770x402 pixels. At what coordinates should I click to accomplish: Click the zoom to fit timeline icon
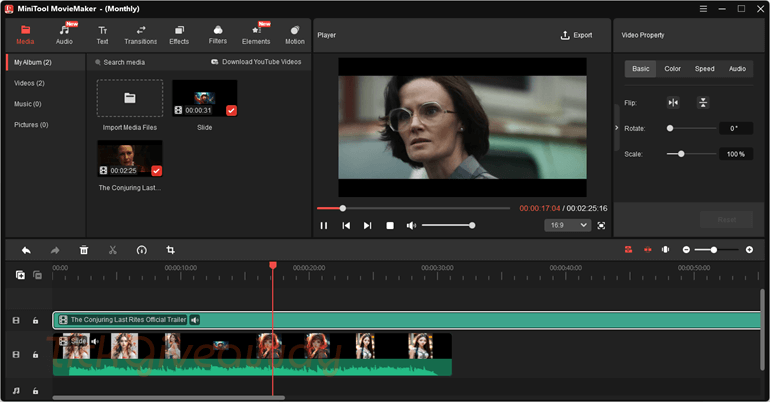[x=665, y=250]
